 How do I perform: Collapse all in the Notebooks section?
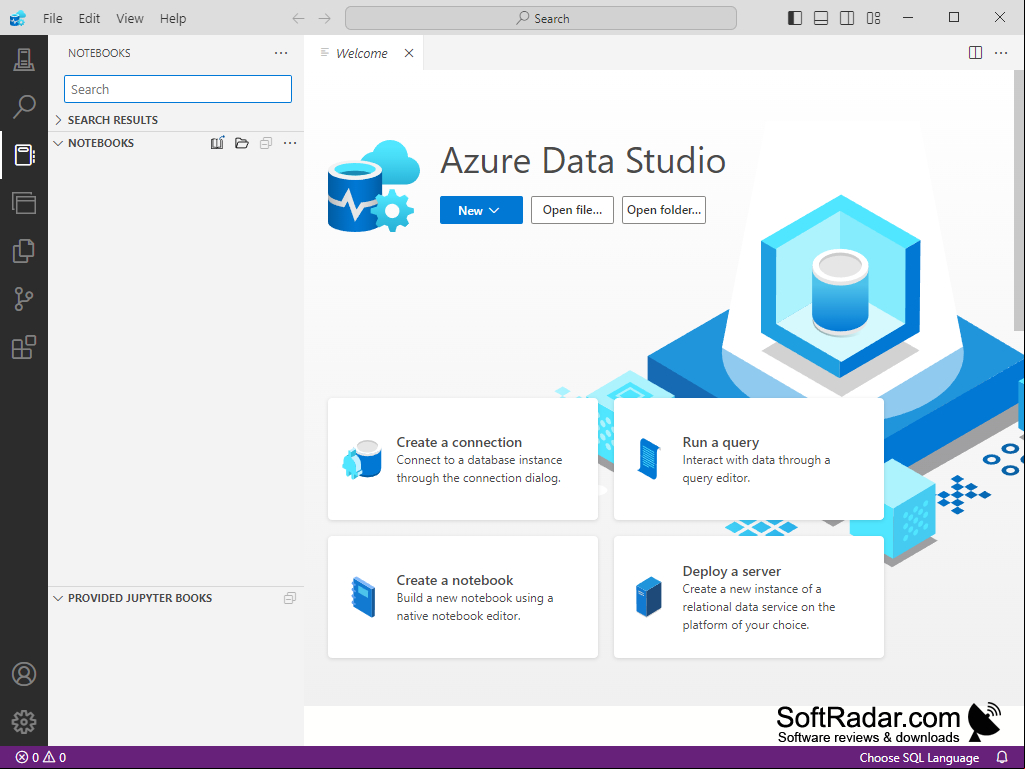click(x=266, y=143)
